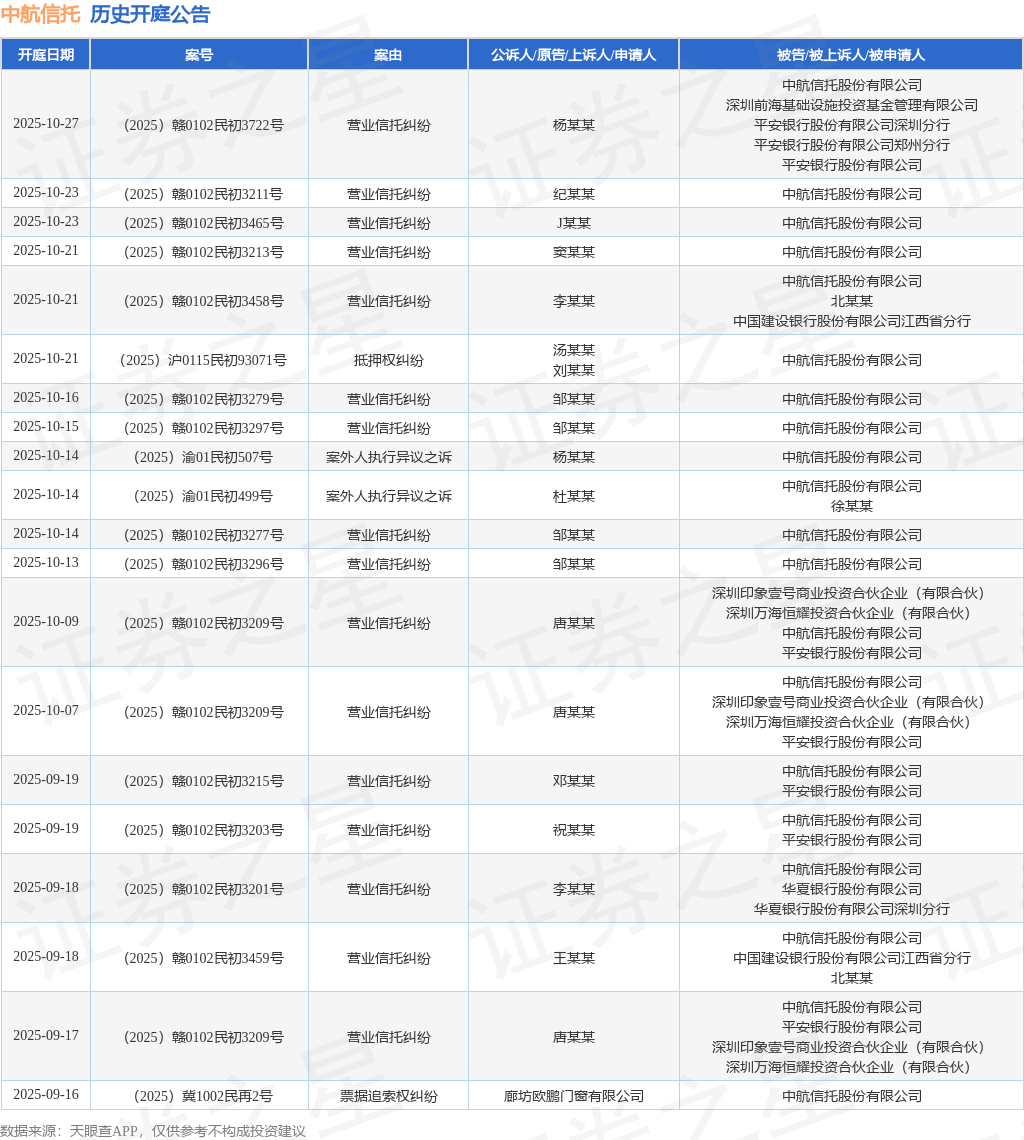The width and height of the screenshot is (1024, 1140).
Task: Click defendant 北某某 in the 3458号 row
Action: point(852,301)
